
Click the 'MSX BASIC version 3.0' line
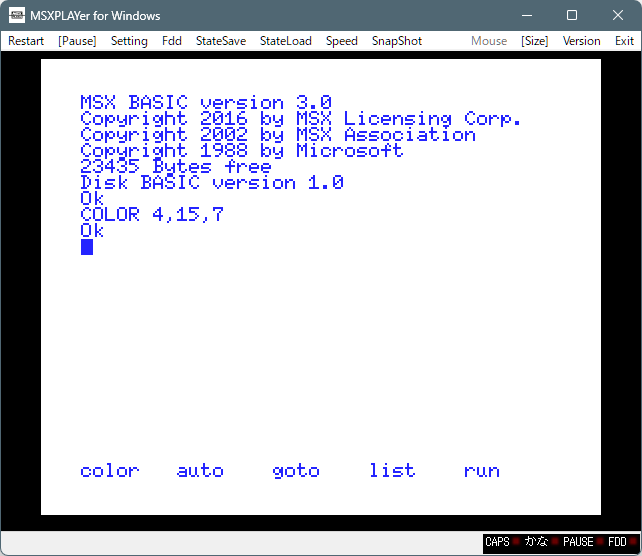(x=206, y=102)
